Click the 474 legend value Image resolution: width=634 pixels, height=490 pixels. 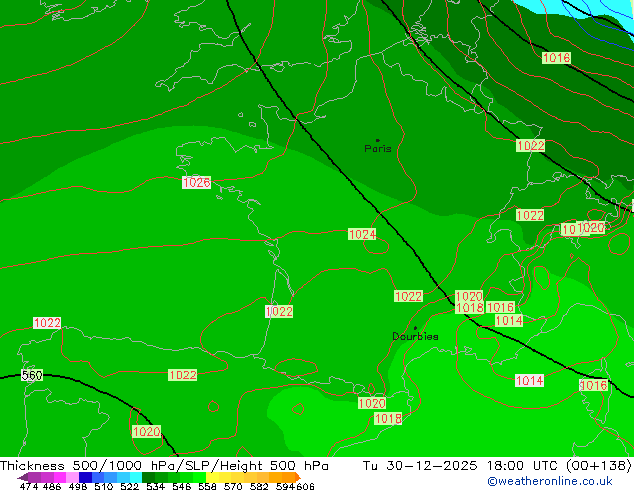(28, 486)
